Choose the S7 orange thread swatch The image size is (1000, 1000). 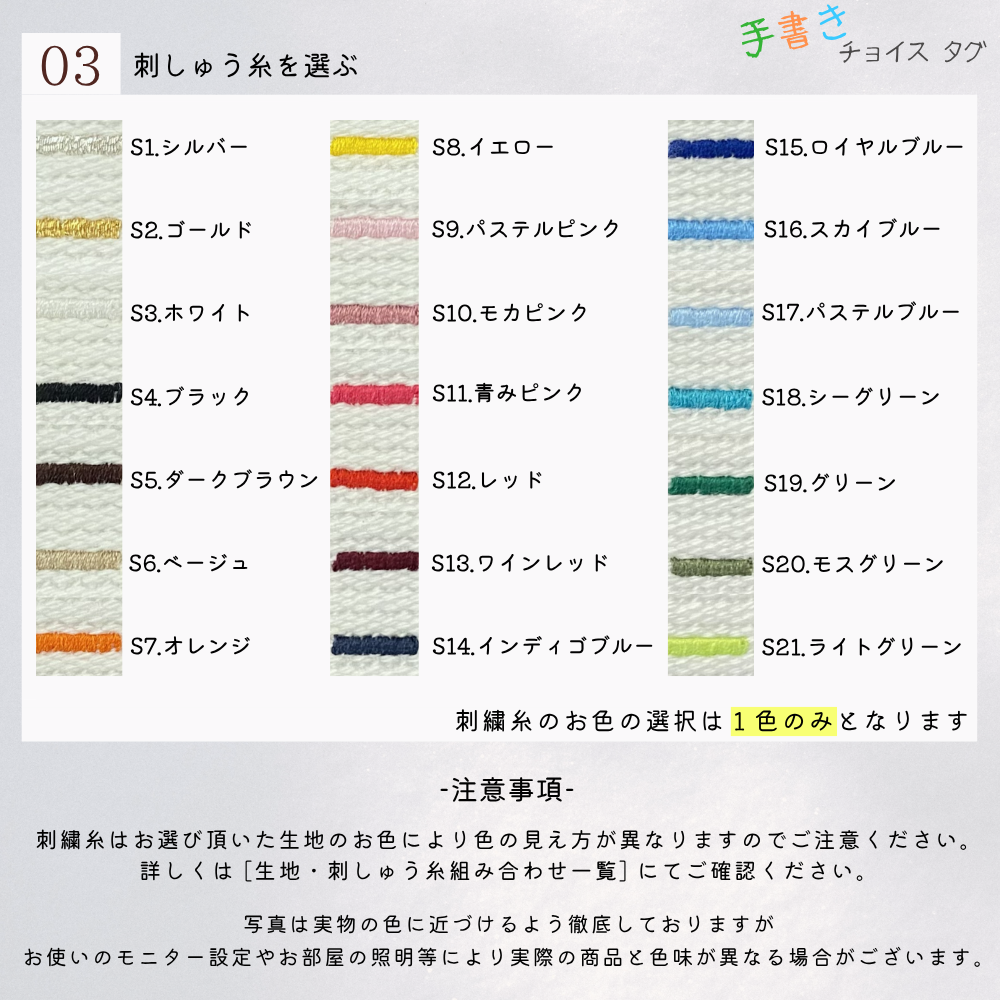click(78, 643)
